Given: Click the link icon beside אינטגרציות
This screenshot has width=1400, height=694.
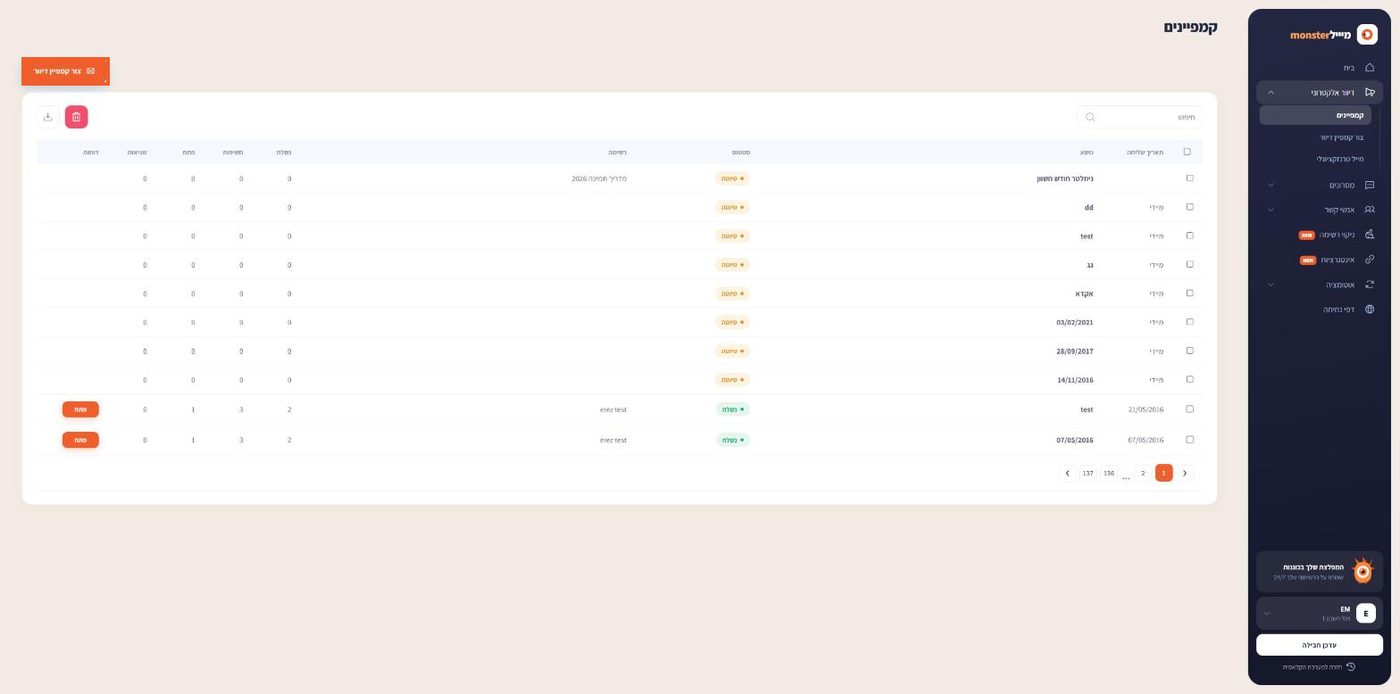Looking at the screenshot, I should click(x=1369, y=260).
